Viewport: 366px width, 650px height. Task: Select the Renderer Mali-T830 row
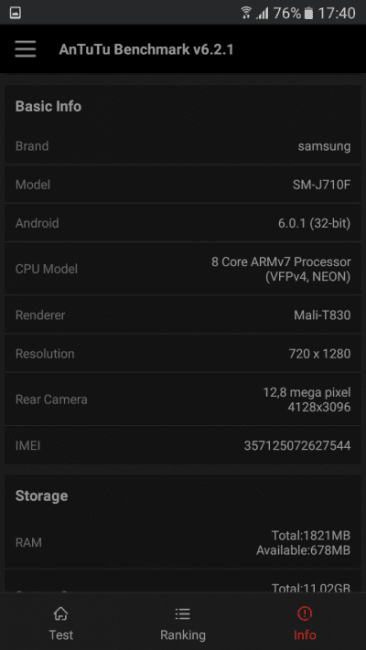coord(183,315)
